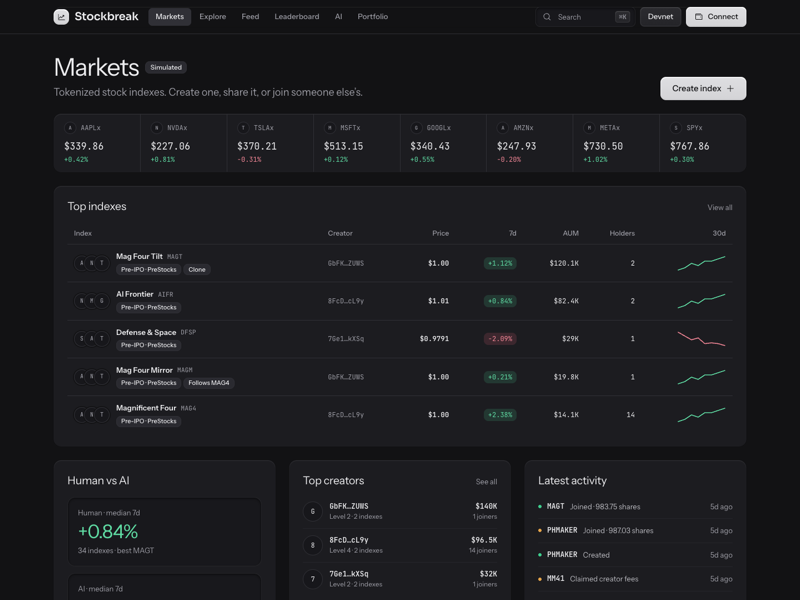Open the Defense & Space index name
800x600 pixels.
pyautogui.click(x=146, y=332)
